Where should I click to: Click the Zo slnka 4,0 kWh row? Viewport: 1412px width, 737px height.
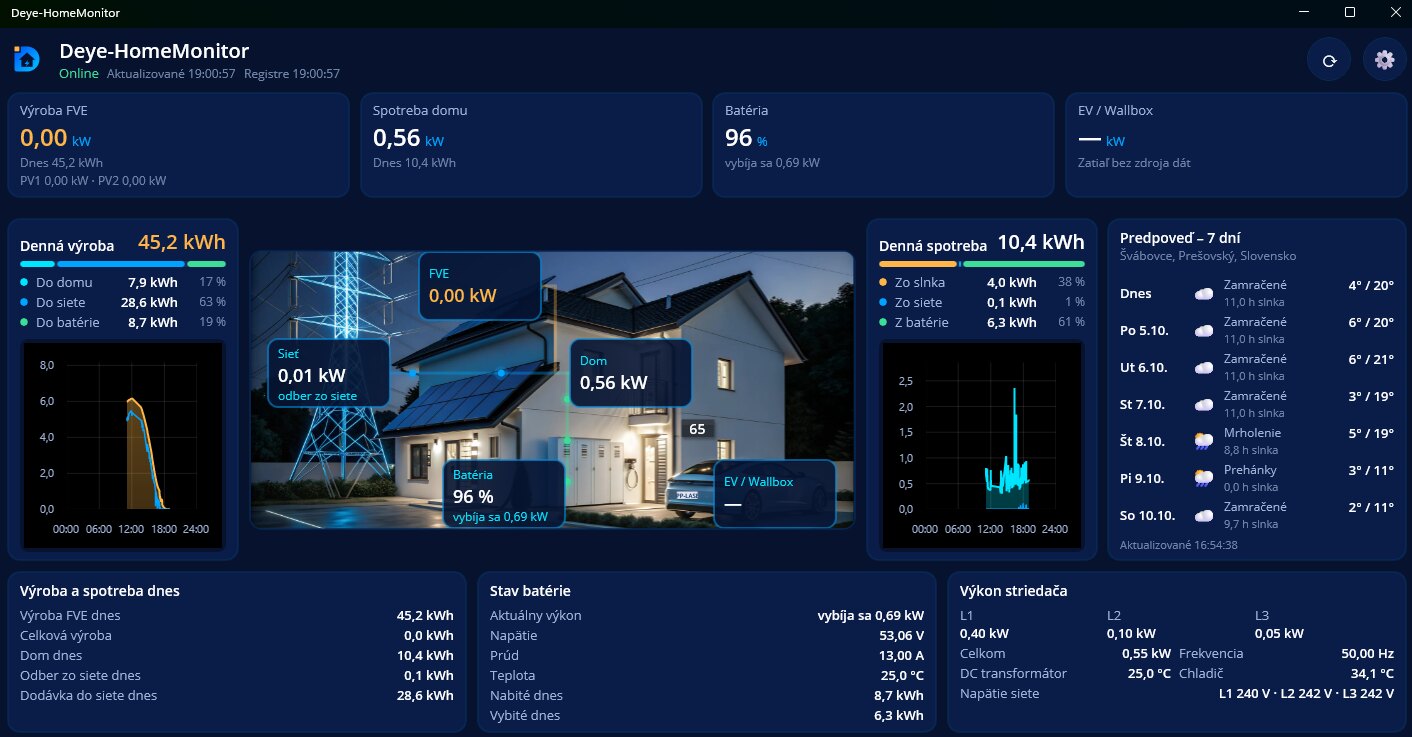tap(982, 282)
